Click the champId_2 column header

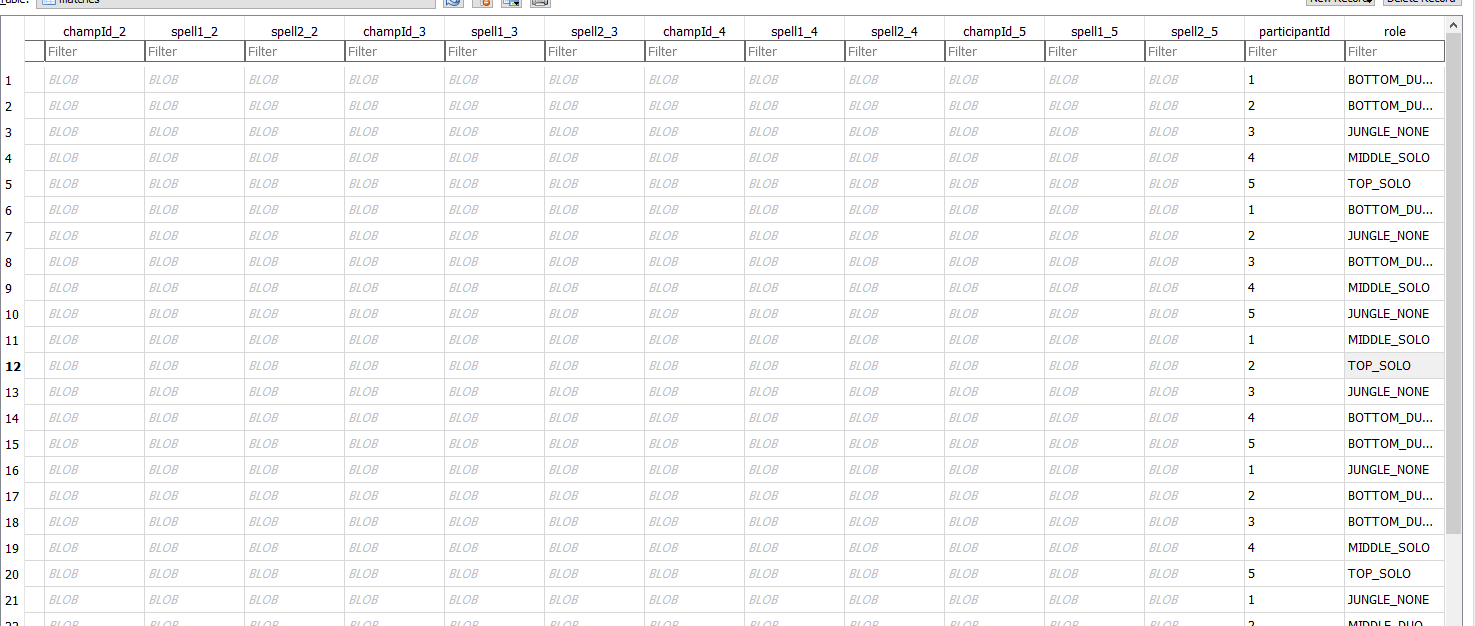tap(94, 31)
